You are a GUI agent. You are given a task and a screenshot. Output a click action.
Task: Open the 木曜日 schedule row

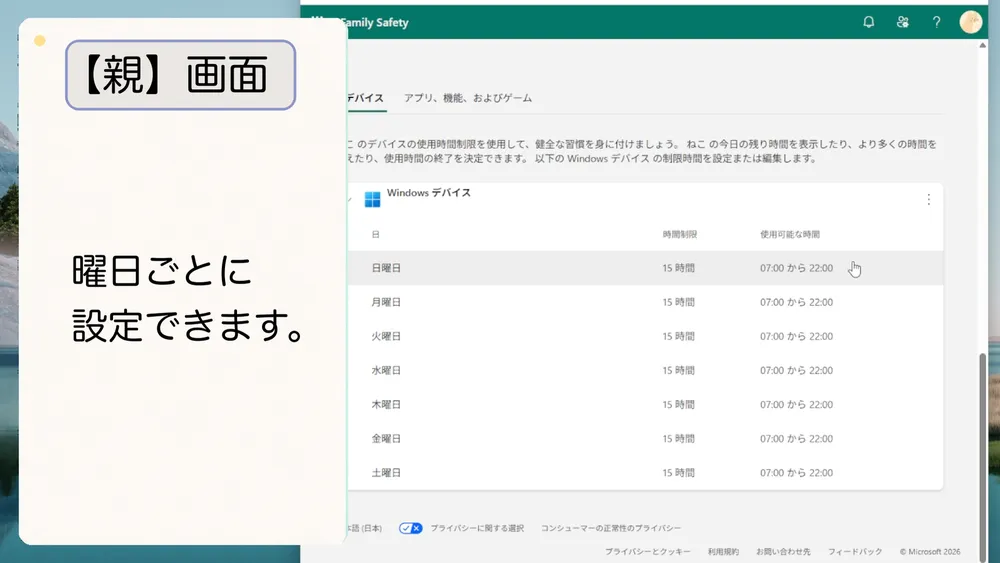(x=645, y=404)
